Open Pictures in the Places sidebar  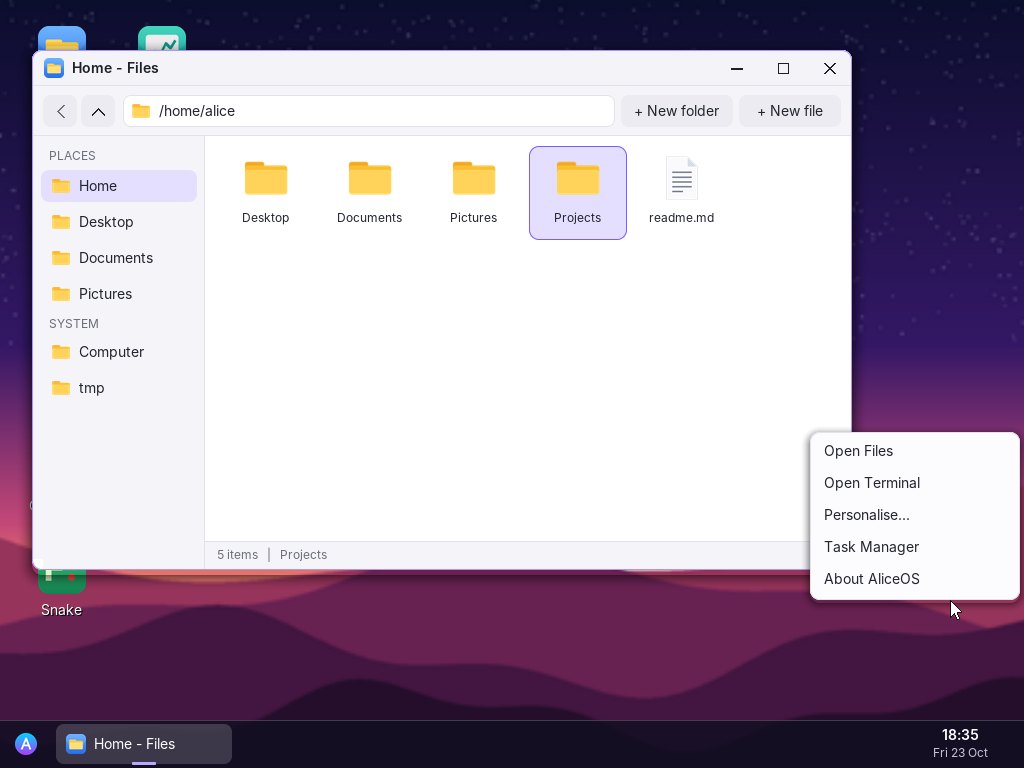tap(119, 294)
